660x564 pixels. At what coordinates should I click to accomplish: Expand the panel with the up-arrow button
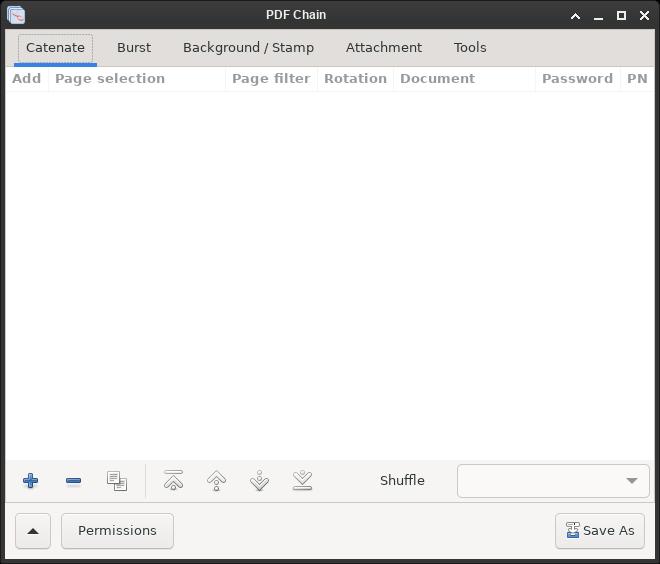(x=33, y=531)
